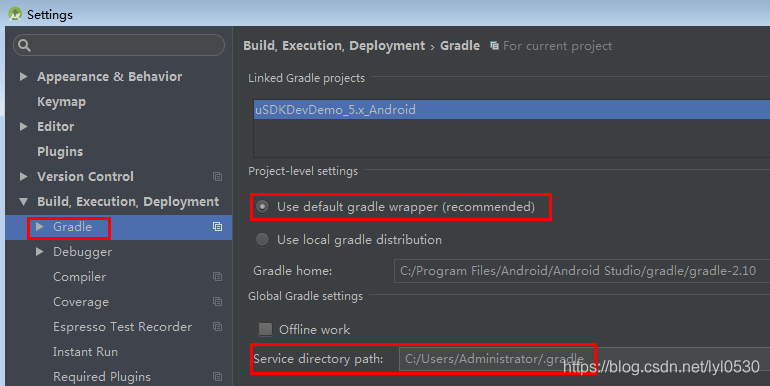
Task: Click project-level icon beside Required Plugins
Action: click(x=217, y=377)
